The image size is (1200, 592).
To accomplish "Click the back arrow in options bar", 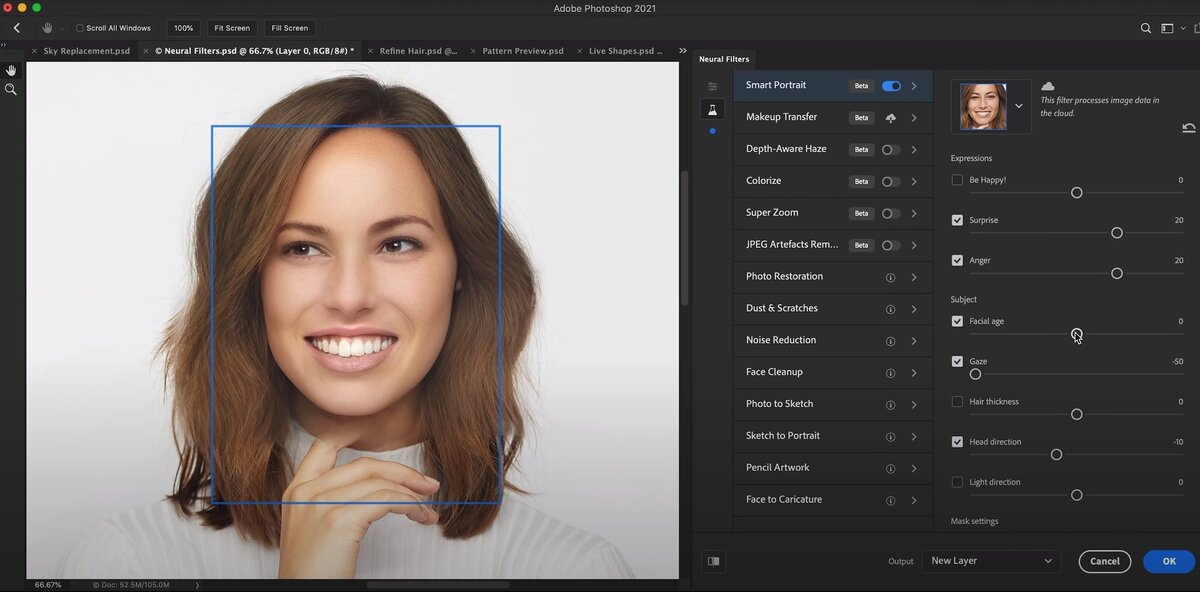I will coord(16,28).
